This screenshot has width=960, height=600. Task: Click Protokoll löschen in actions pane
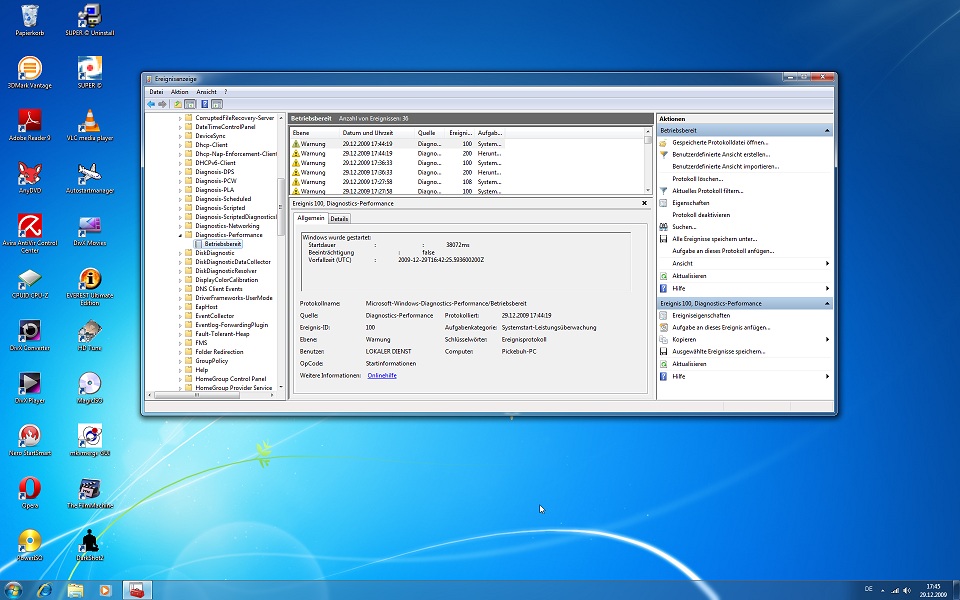[x=697, y=179]
